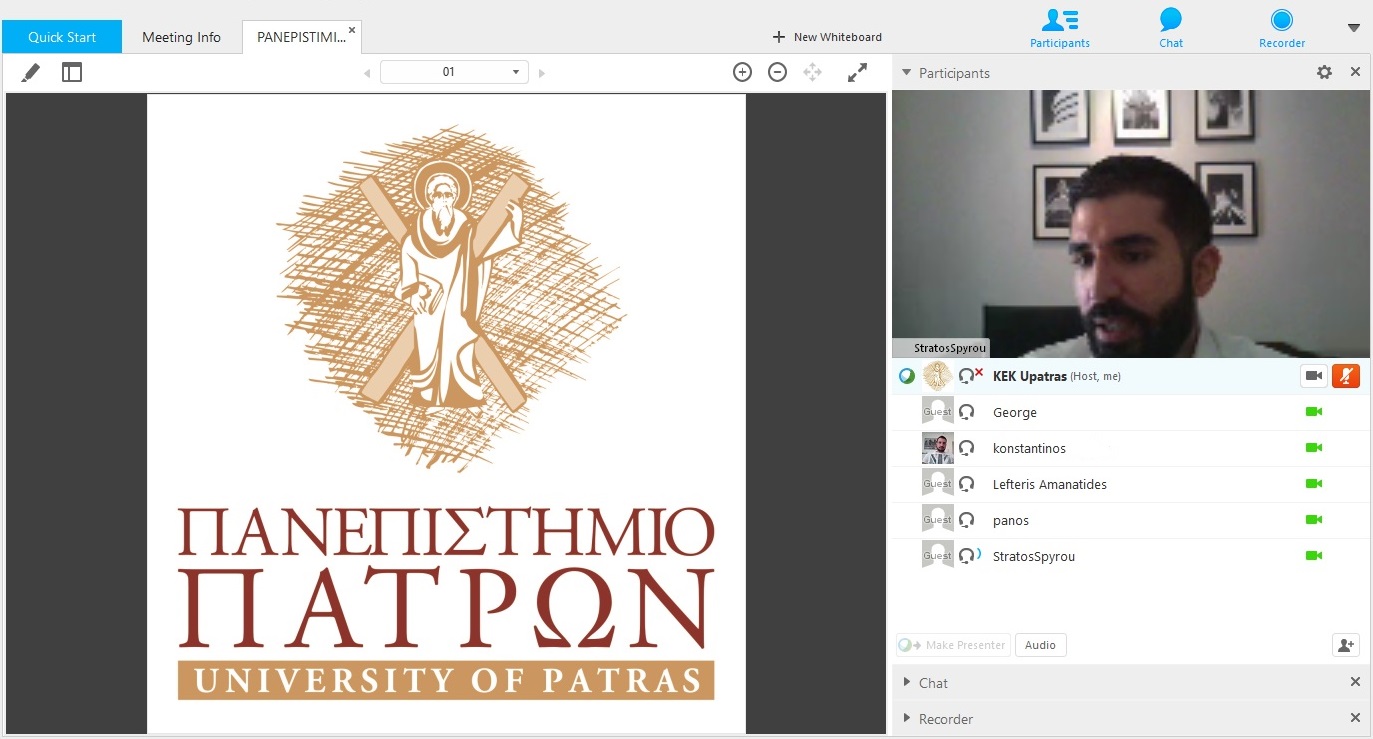This screenshot has width=1373, height=739.
Task: Click Lefteris Amanatides's headset icon
Action: (x=966, y=484)
